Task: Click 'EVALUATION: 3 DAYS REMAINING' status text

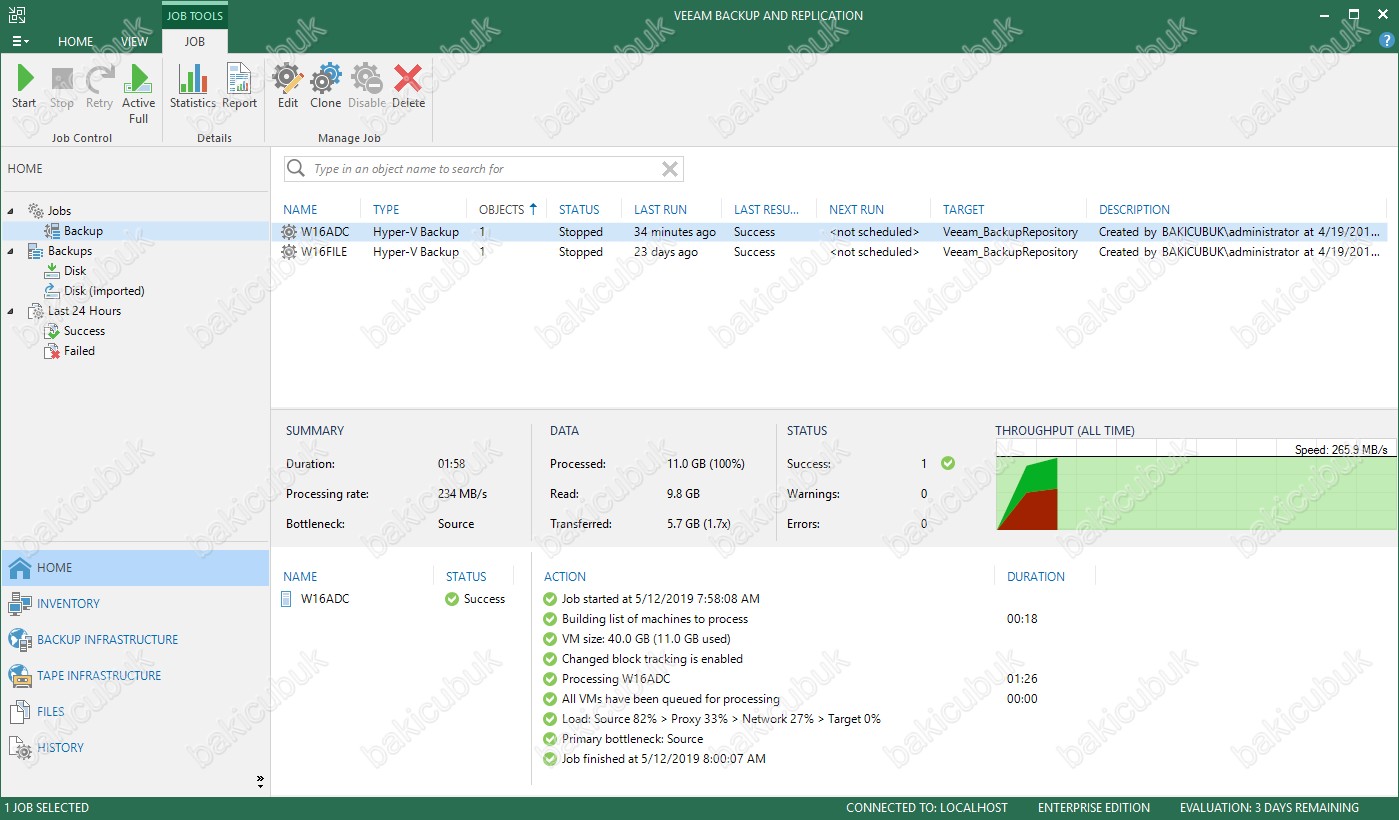Action: click(1269, 808)
